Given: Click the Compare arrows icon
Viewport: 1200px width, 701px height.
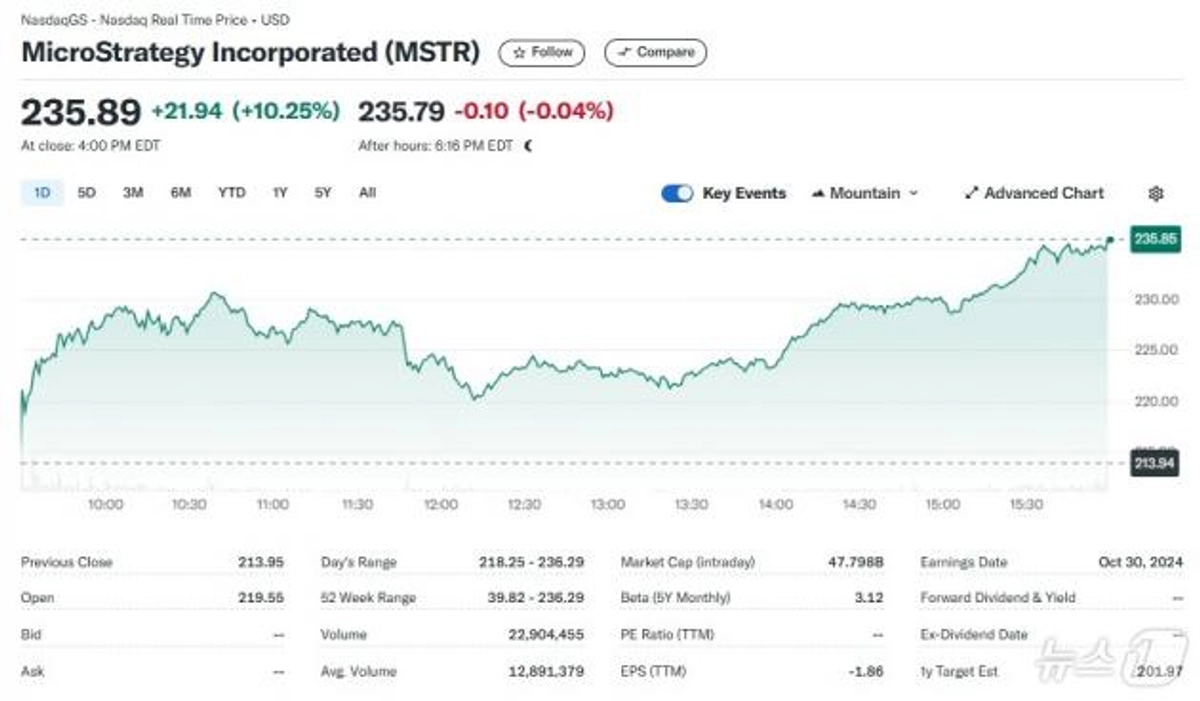Looking at the screenshot, I should tap(625, 53).
